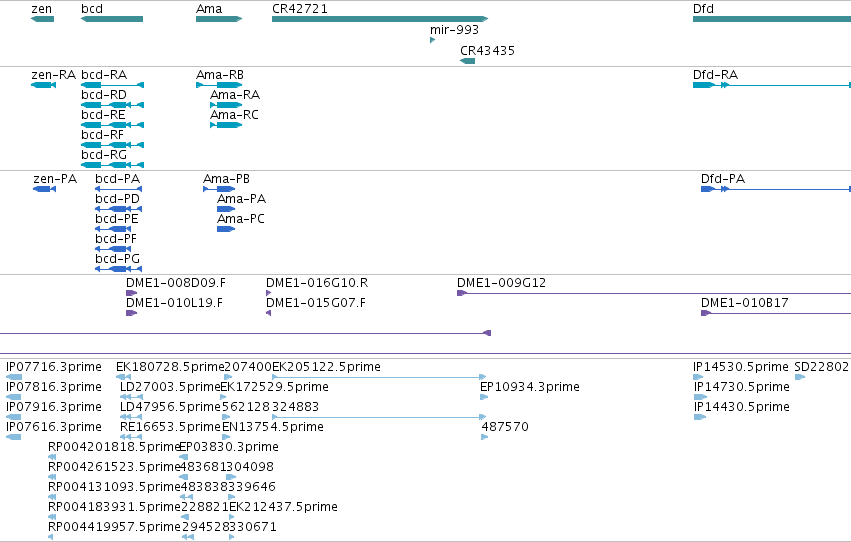Click transcript Dfd-RA label
The height and width of the screenshot is (542, 851).
click(715, 75)
